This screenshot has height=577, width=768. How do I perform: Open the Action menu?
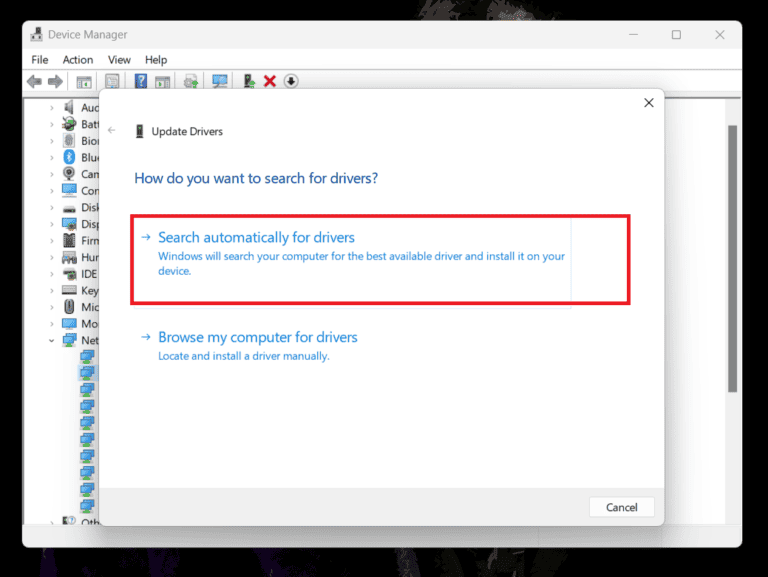(x=77, y=60)
